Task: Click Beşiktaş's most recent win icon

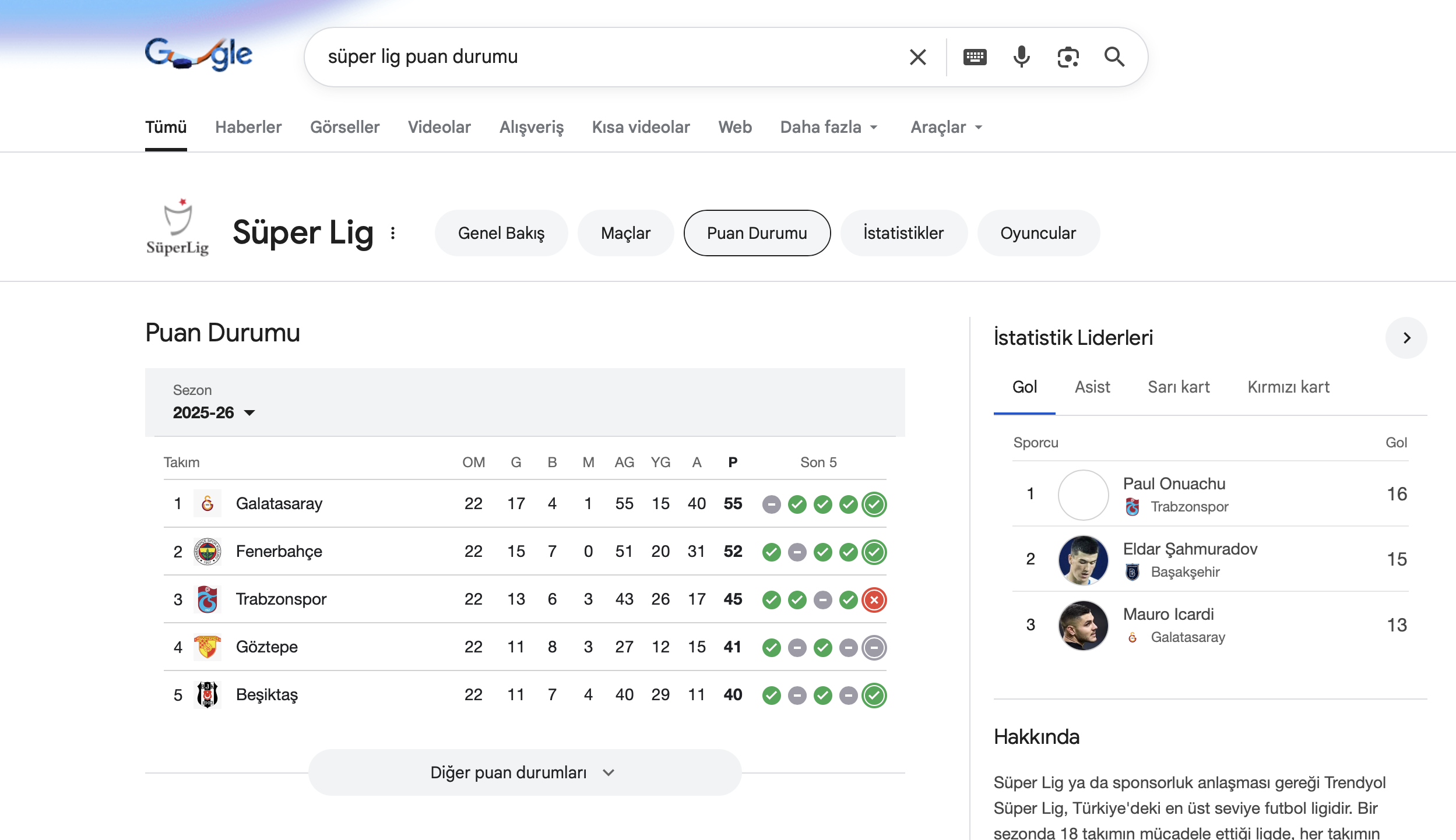Action: [874, 695]
